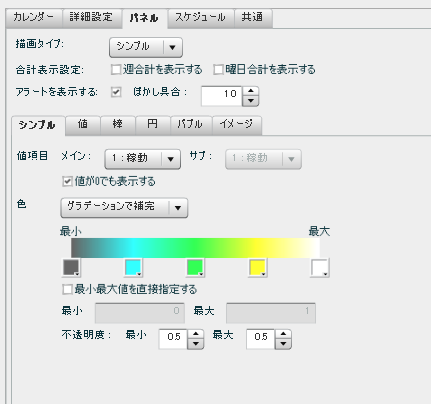Click the disabled 最大 value field

coord(271,313)
